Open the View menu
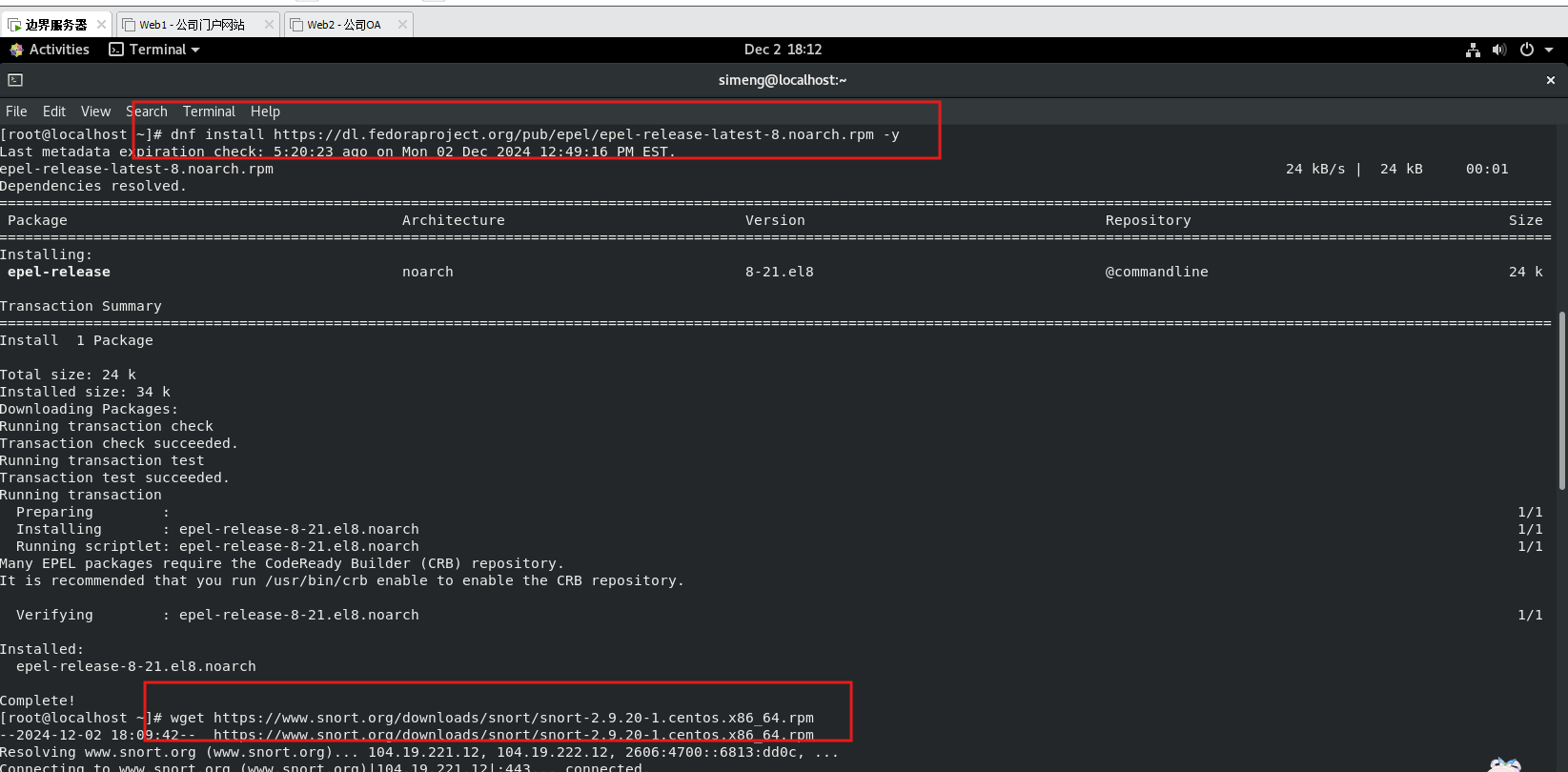The image size is (1568, 772). pyautogui.click(x=95, y=112)
